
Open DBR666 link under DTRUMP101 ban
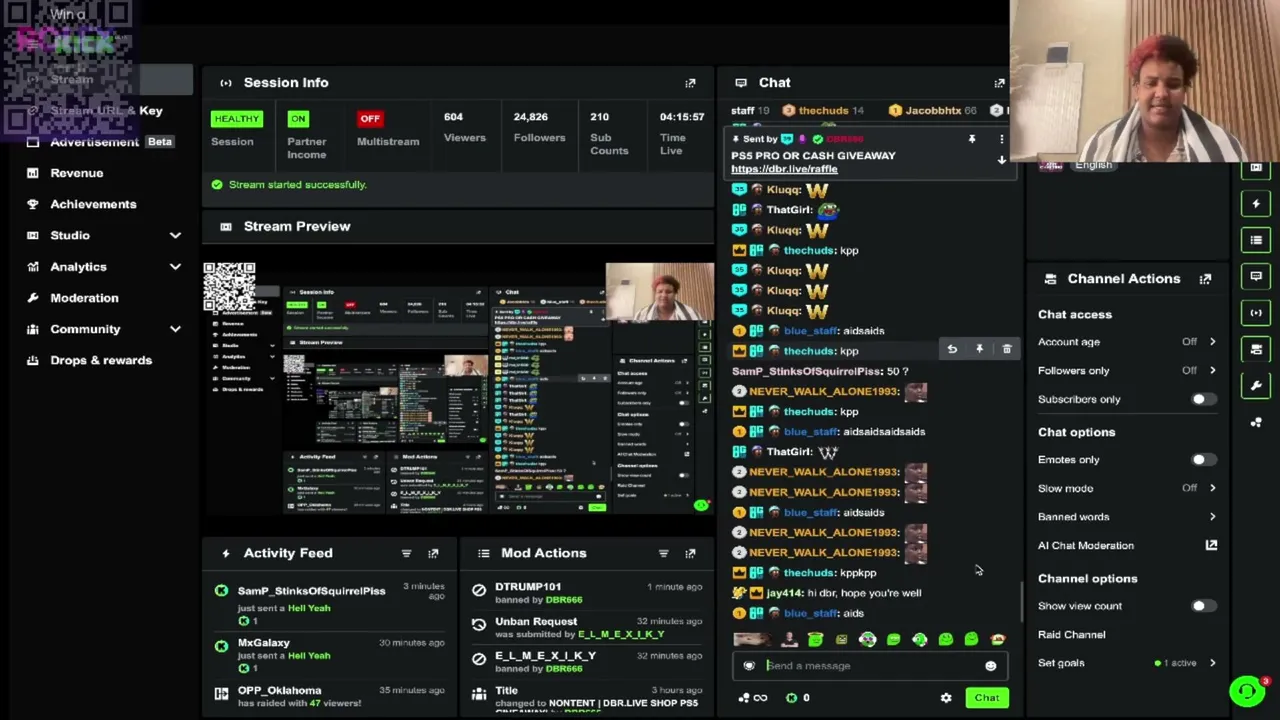(563, 600)
